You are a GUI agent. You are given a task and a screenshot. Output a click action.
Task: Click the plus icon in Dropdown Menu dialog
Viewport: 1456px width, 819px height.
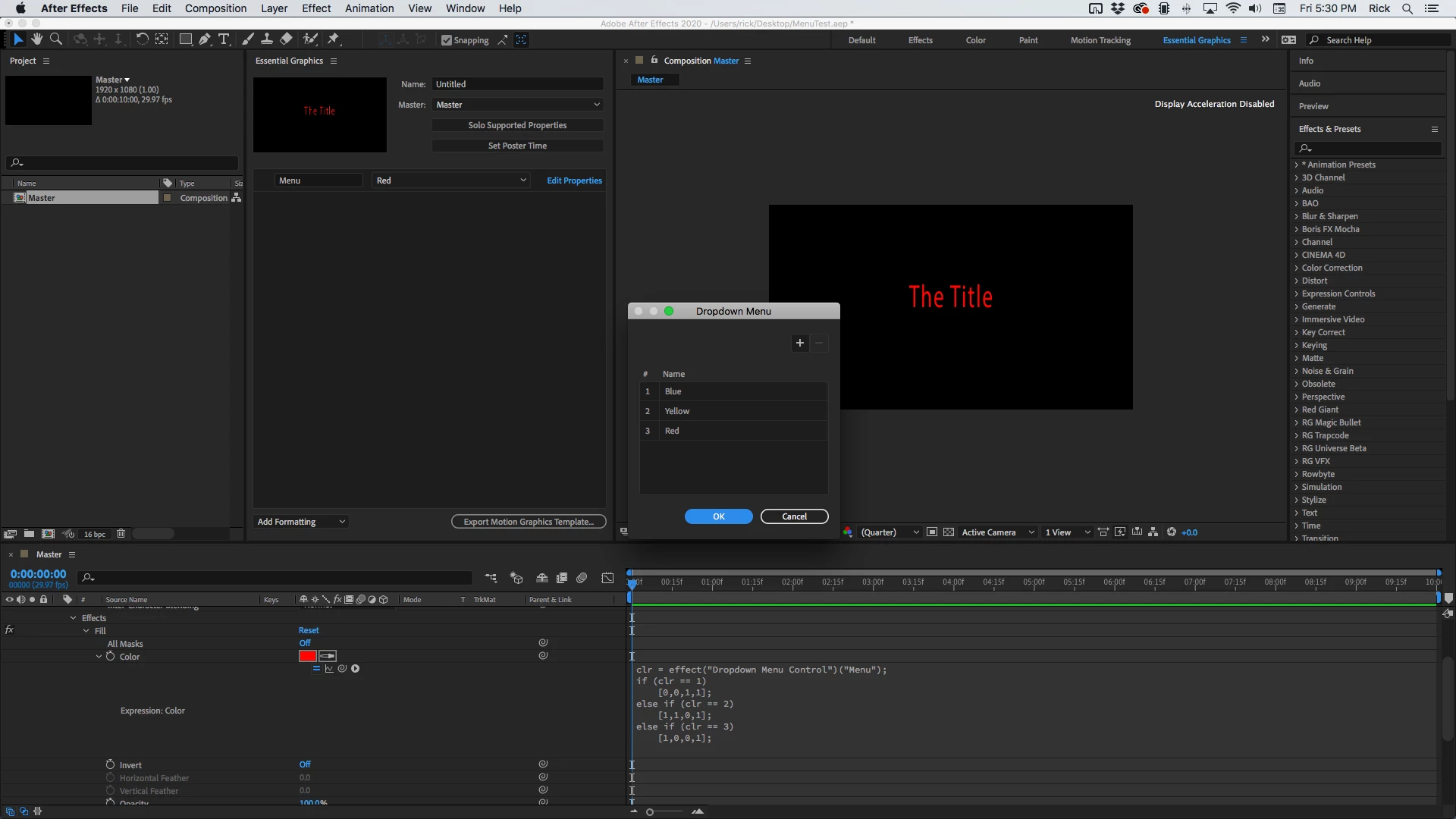800,343
